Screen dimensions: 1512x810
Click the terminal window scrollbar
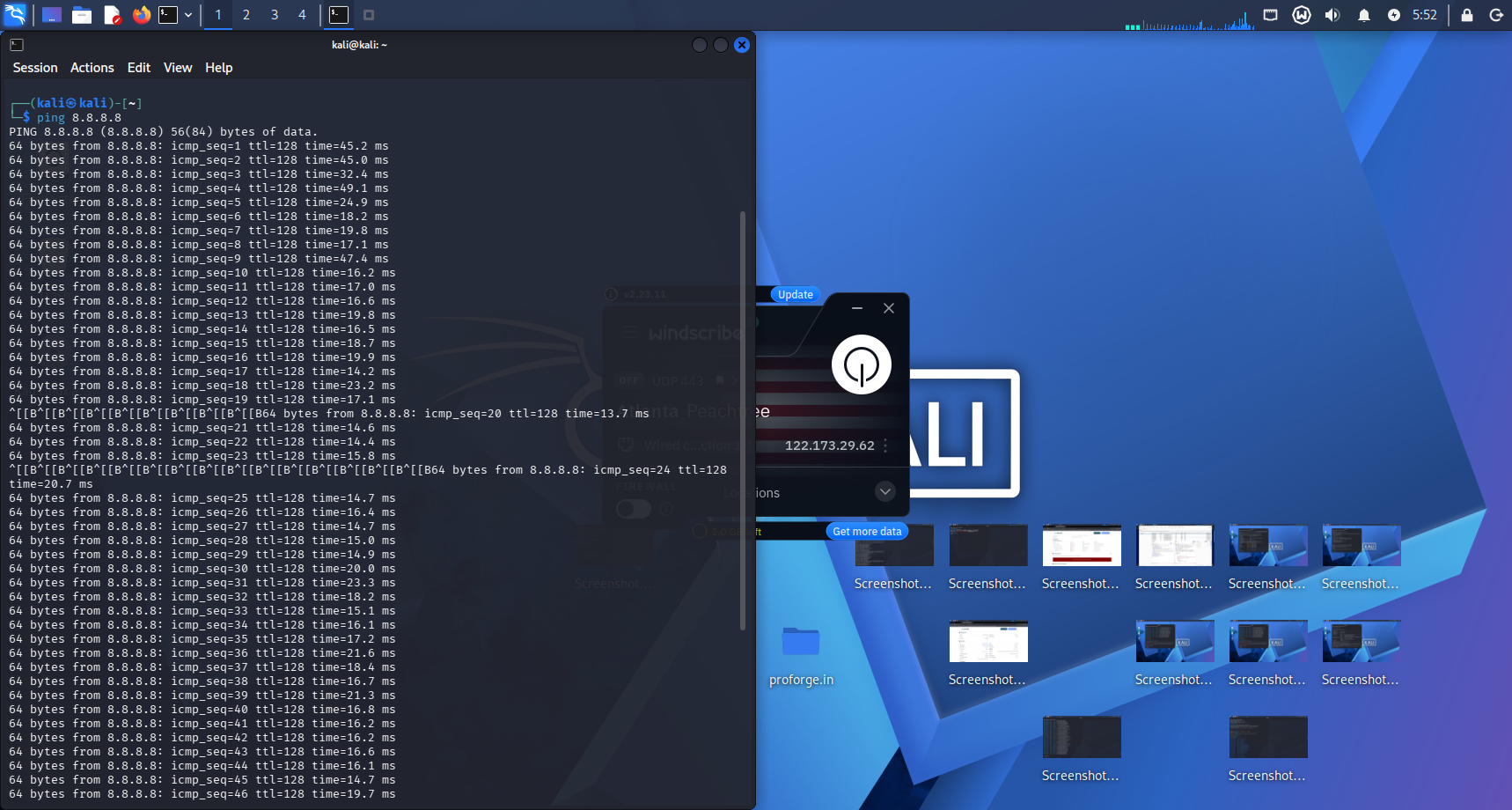743,421
